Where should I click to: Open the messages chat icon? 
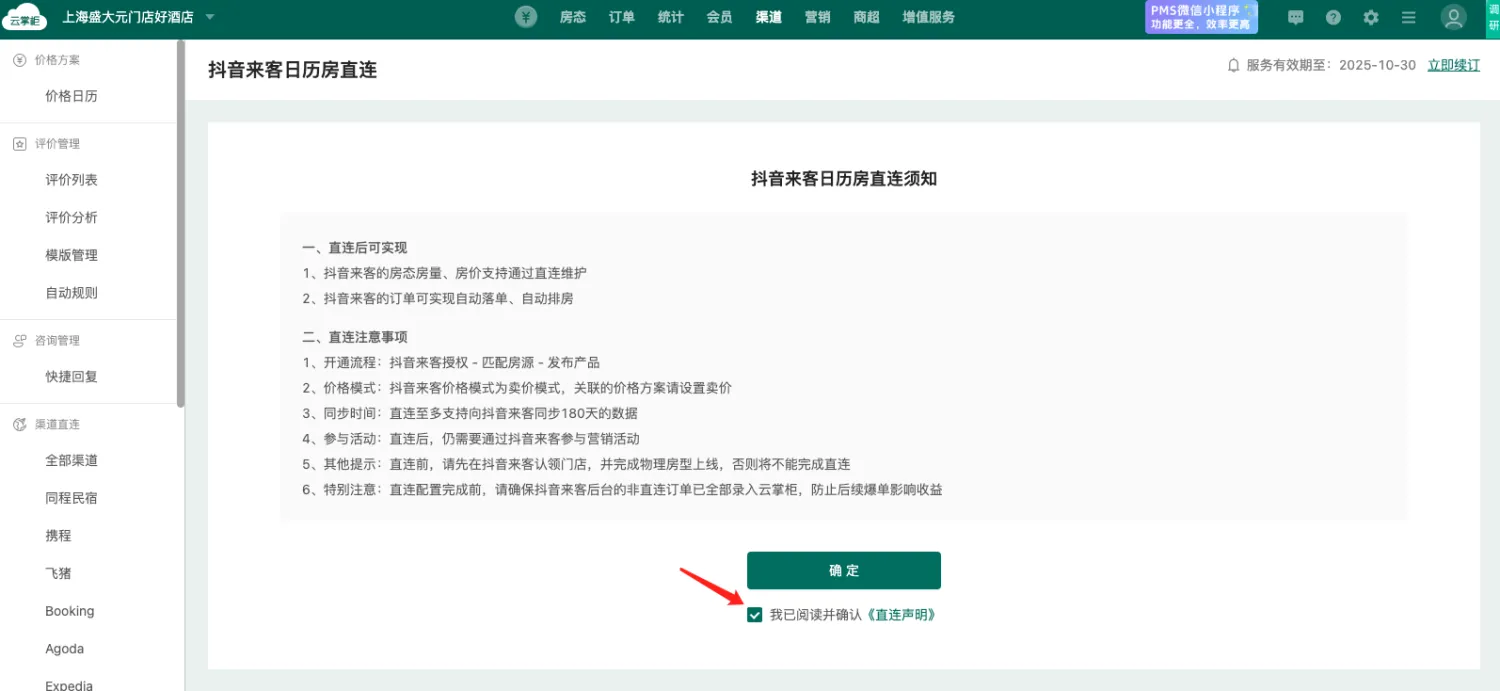(x=1296, y=17)
